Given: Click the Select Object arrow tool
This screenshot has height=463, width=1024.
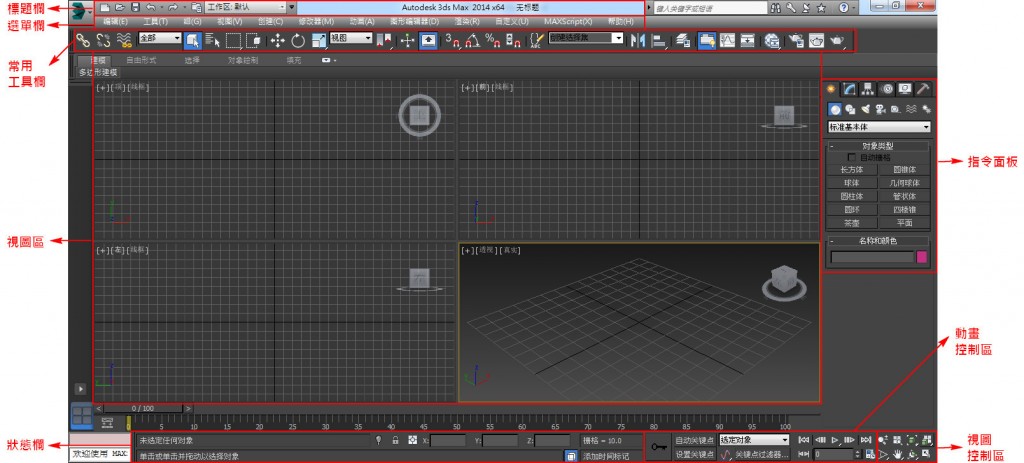Looking at the screenshot, I should 192,41.
